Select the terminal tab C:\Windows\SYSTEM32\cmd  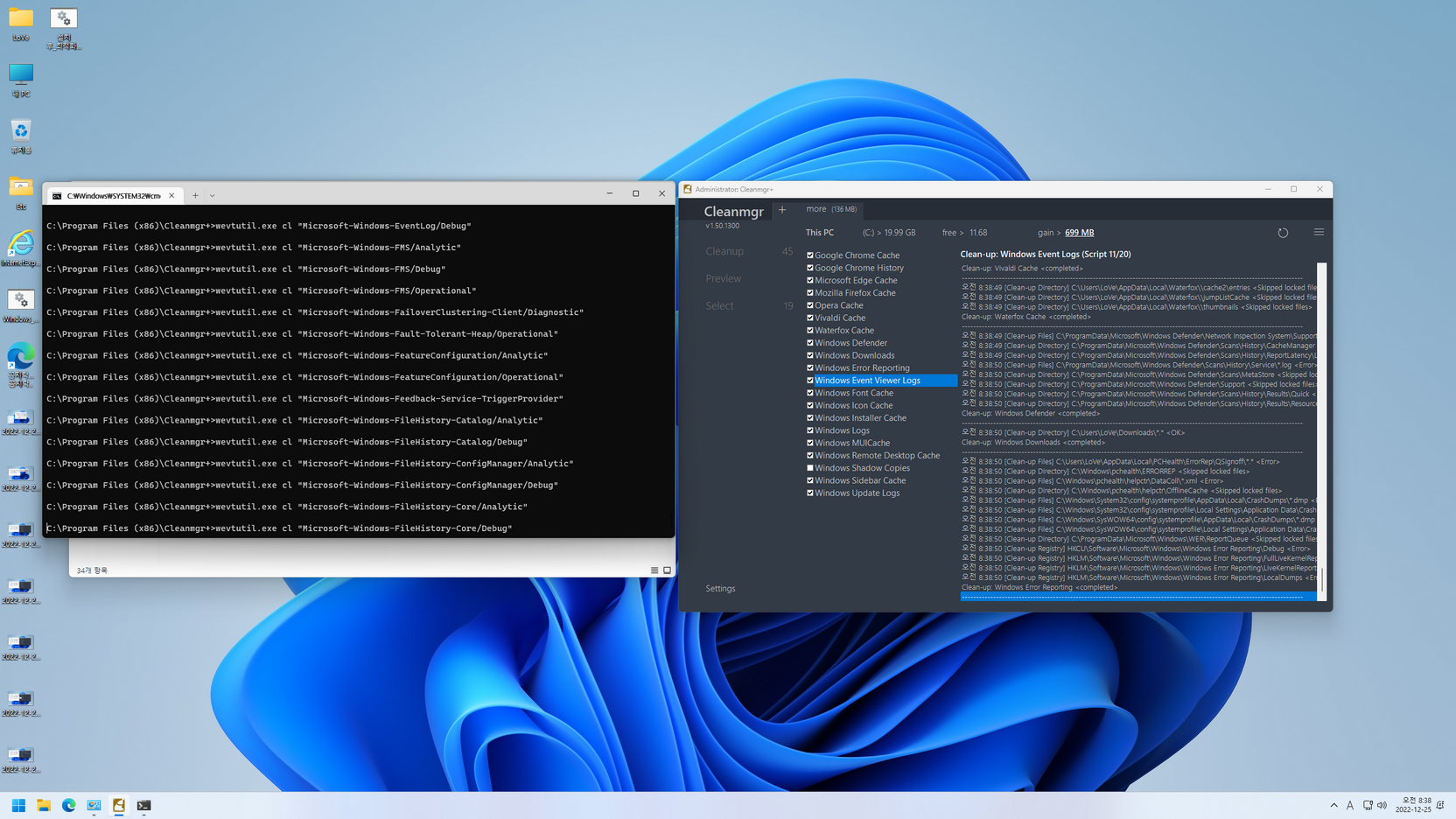[114, 195]
